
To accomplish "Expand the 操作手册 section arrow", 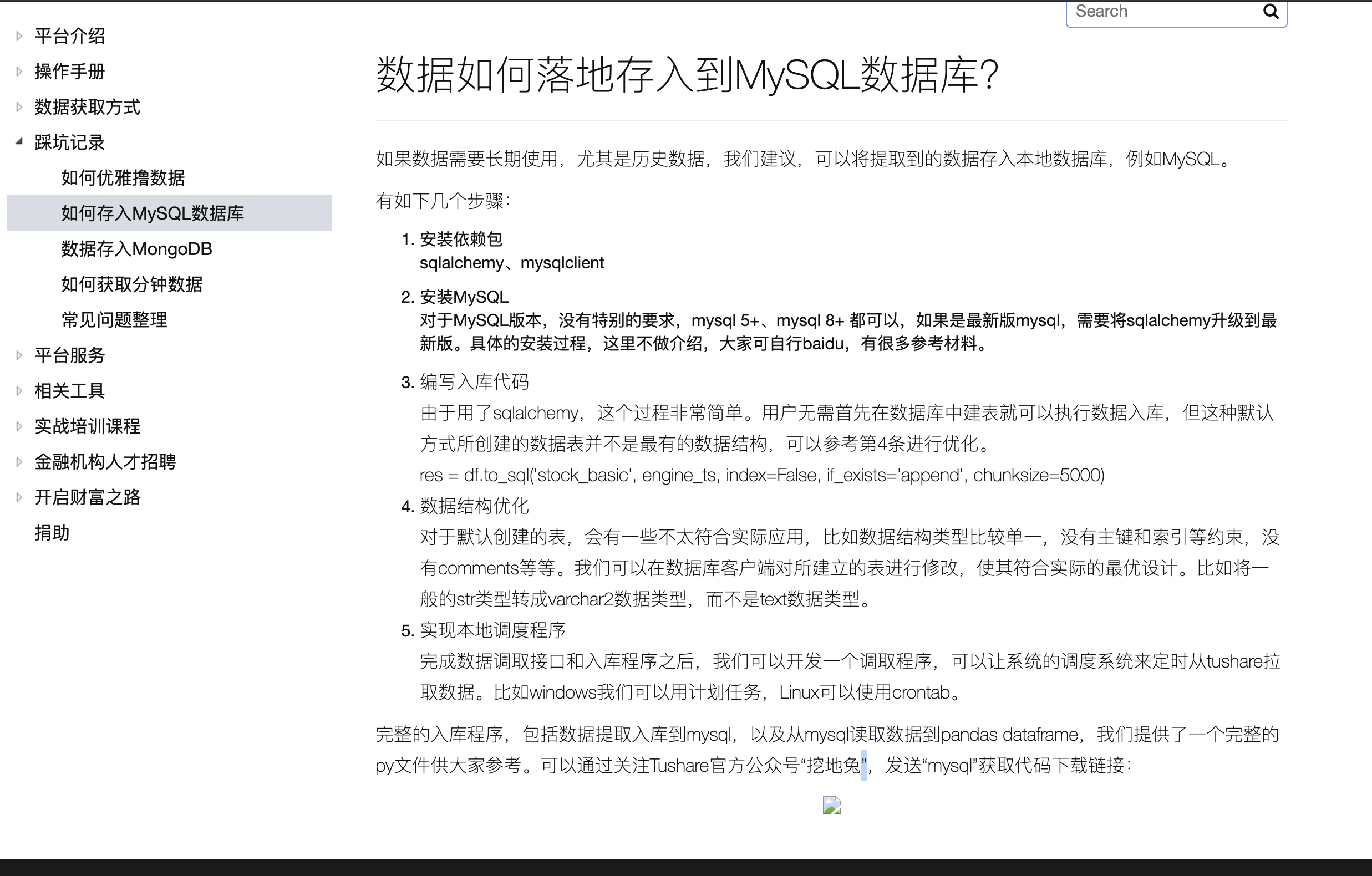I will point(19,72).
